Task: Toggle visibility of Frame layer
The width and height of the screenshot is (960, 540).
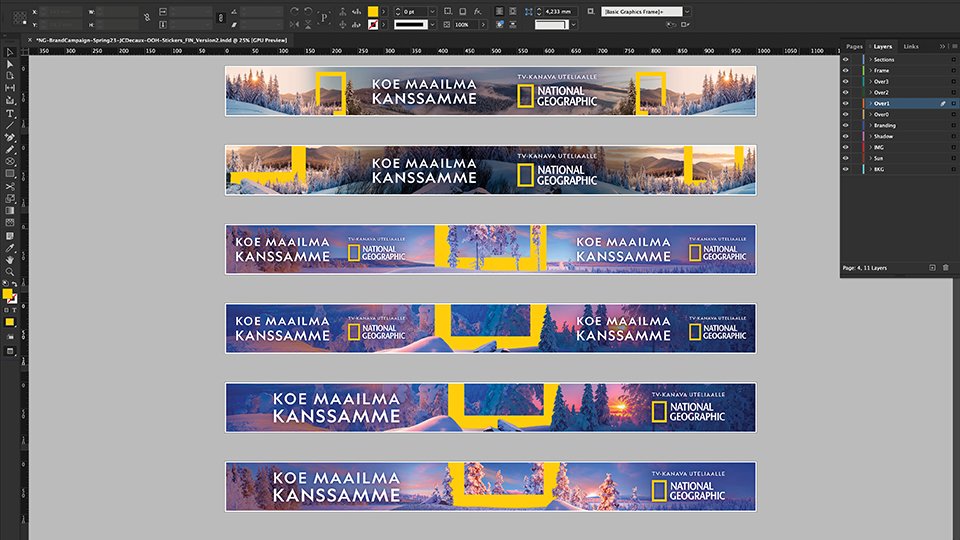Action: point(846,70)
